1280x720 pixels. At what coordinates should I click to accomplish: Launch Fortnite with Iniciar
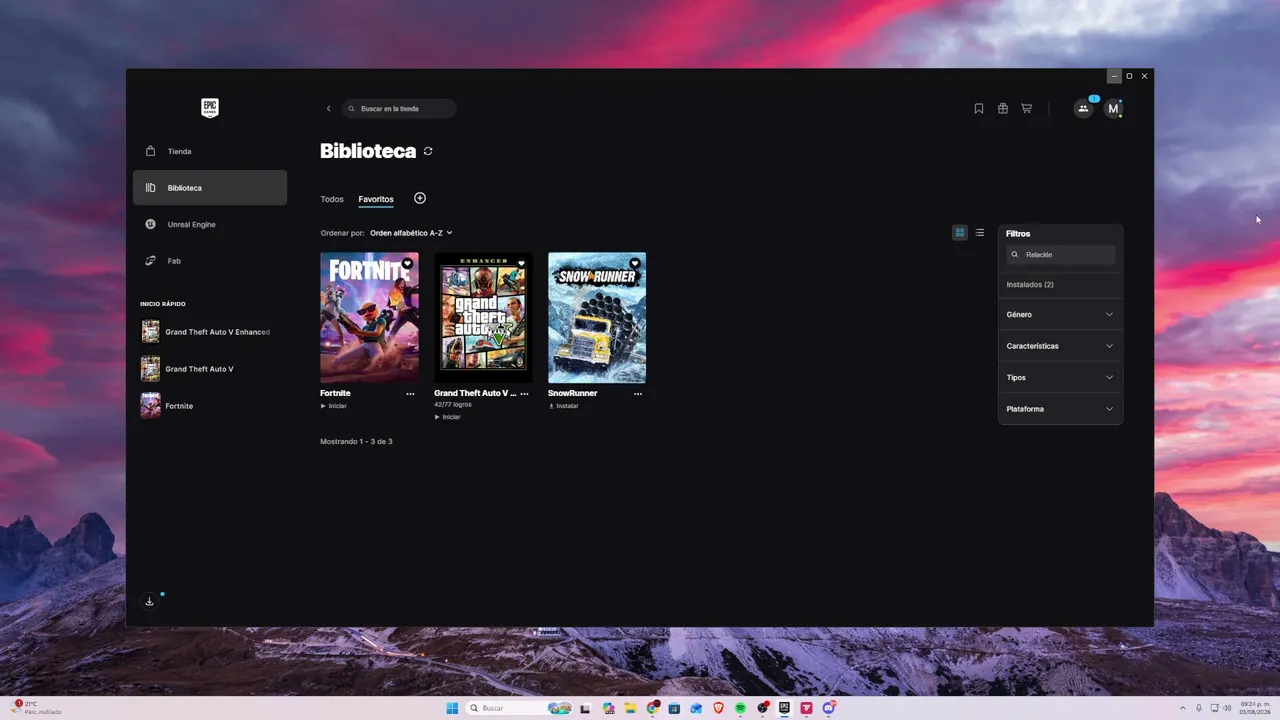(334, 406)
